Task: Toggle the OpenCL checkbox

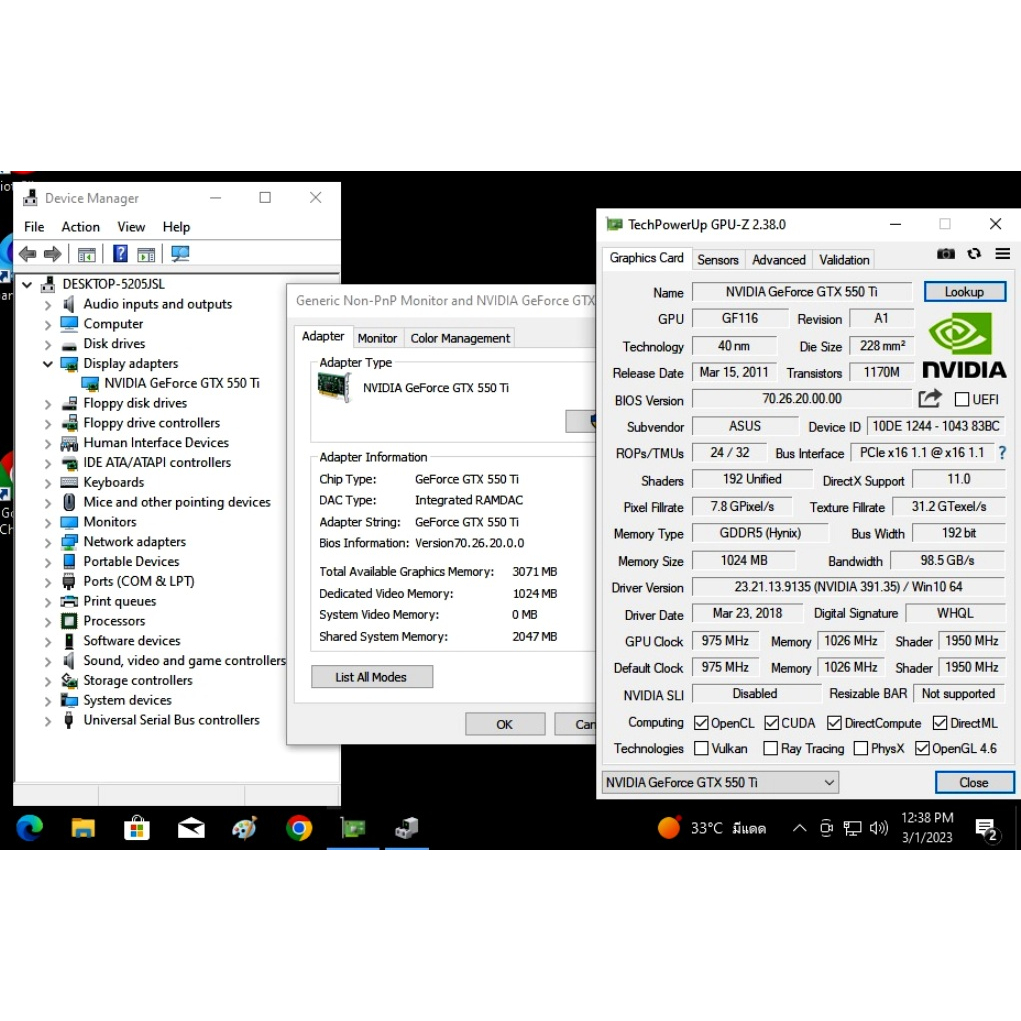Action: pos(701,723)
